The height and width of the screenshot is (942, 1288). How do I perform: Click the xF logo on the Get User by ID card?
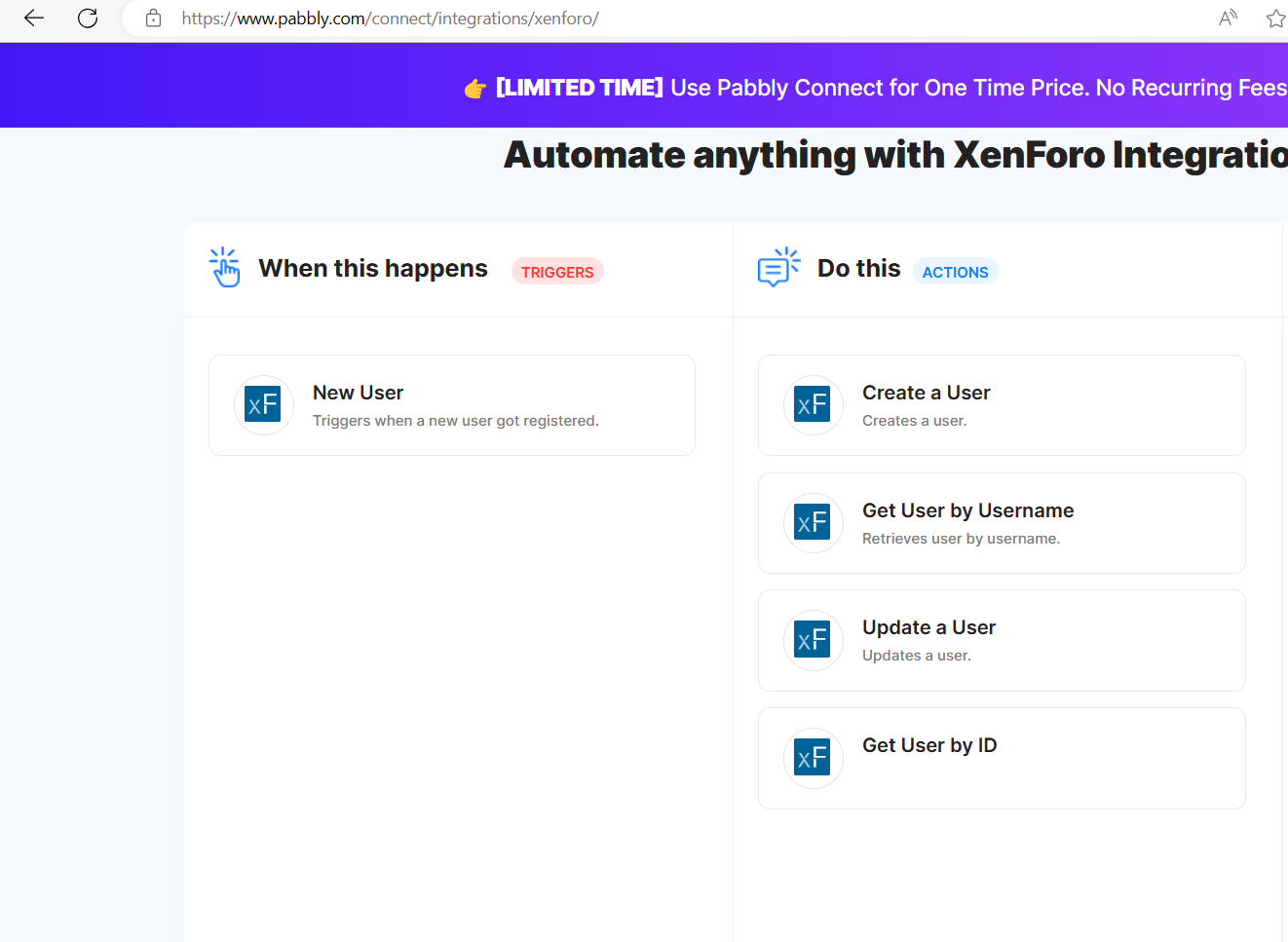click(813, 758)
